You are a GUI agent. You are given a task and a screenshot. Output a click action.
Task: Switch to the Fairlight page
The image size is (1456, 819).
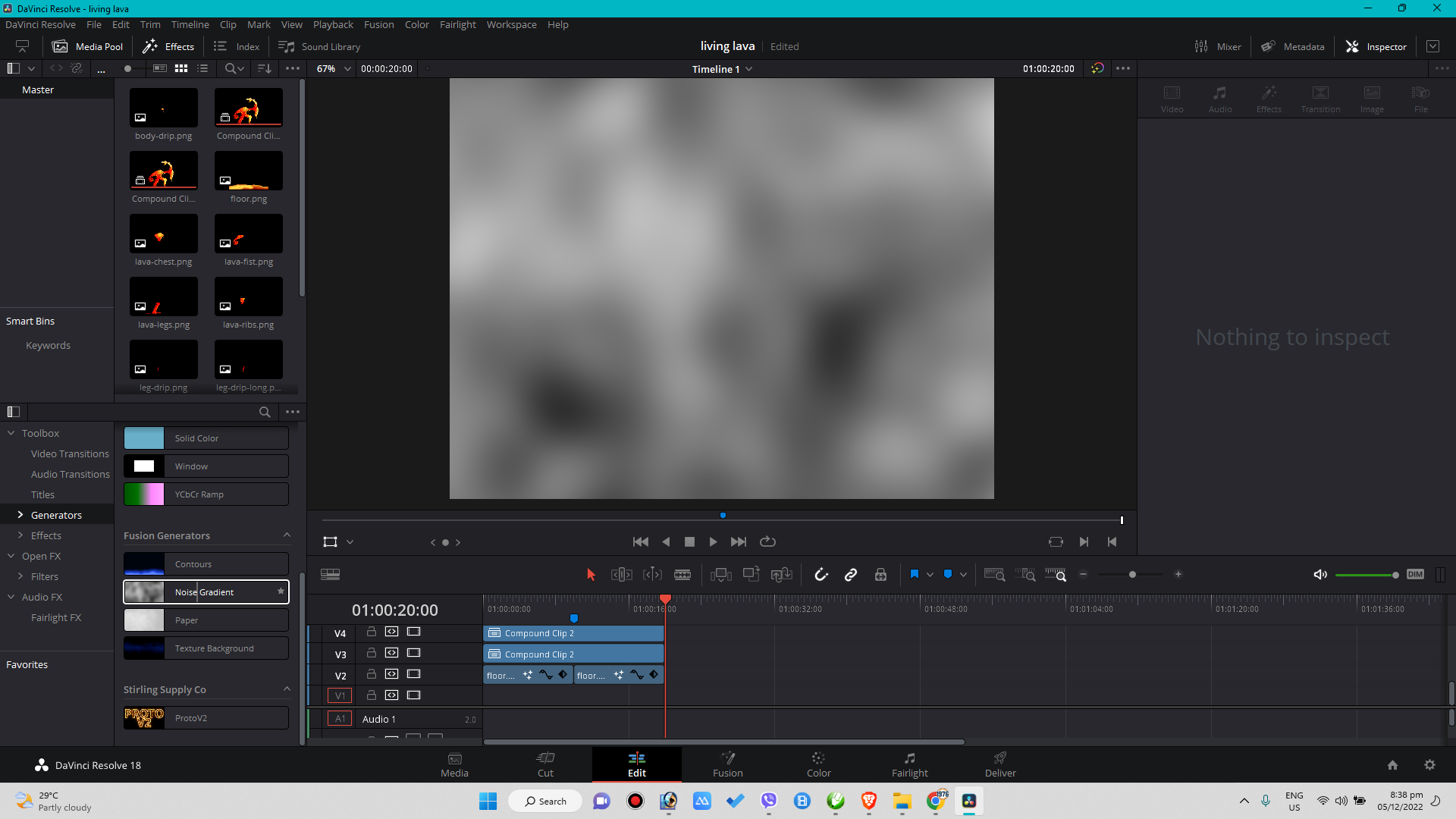click(909, 764)
